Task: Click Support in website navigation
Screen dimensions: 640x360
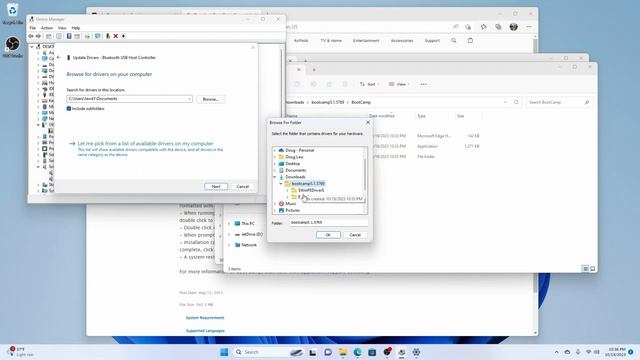Action: tap(432, 41)
